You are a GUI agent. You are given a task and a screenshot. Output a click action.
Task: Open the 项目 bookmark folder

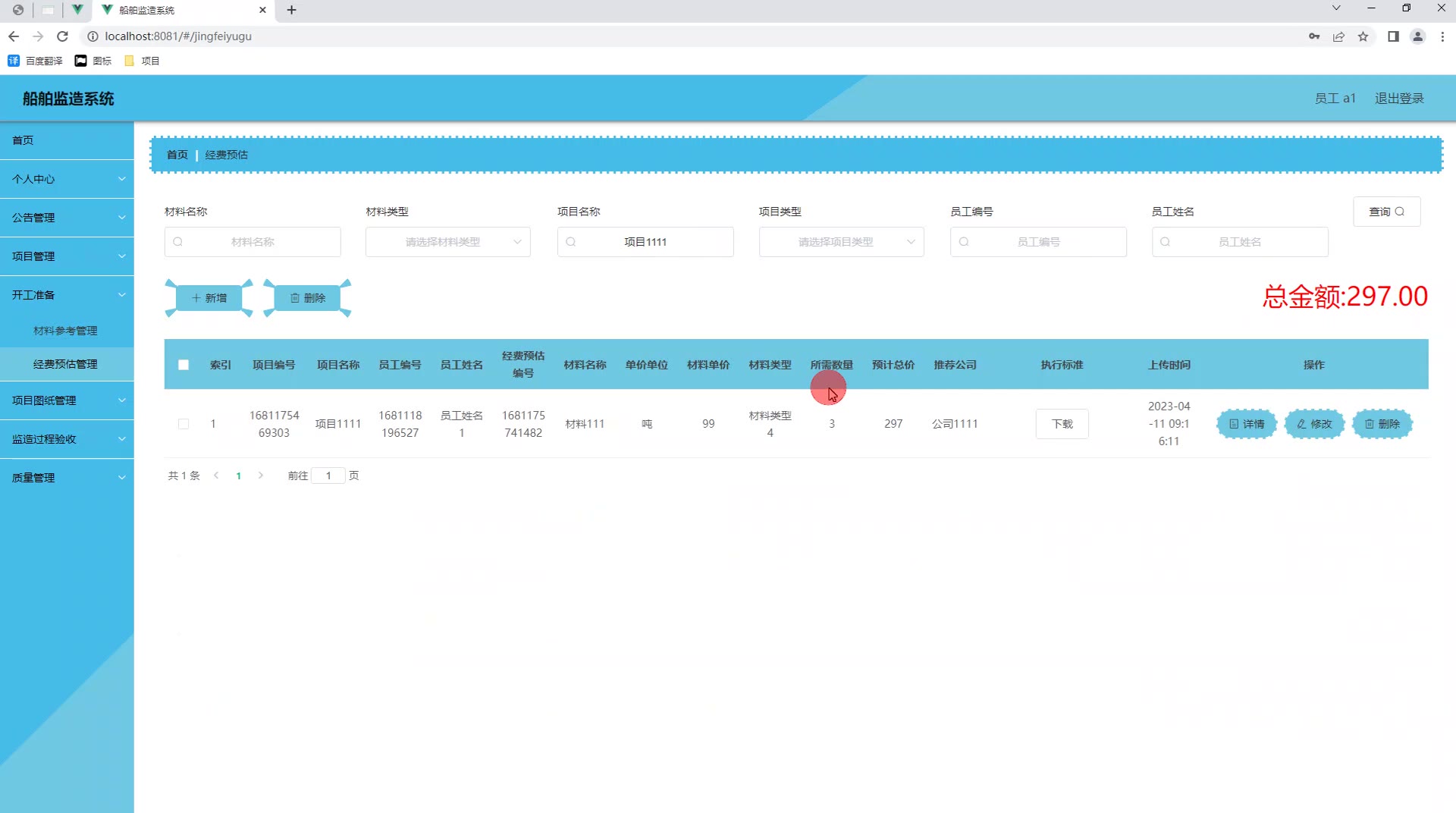pyautogui.click(x=142, y=61)
